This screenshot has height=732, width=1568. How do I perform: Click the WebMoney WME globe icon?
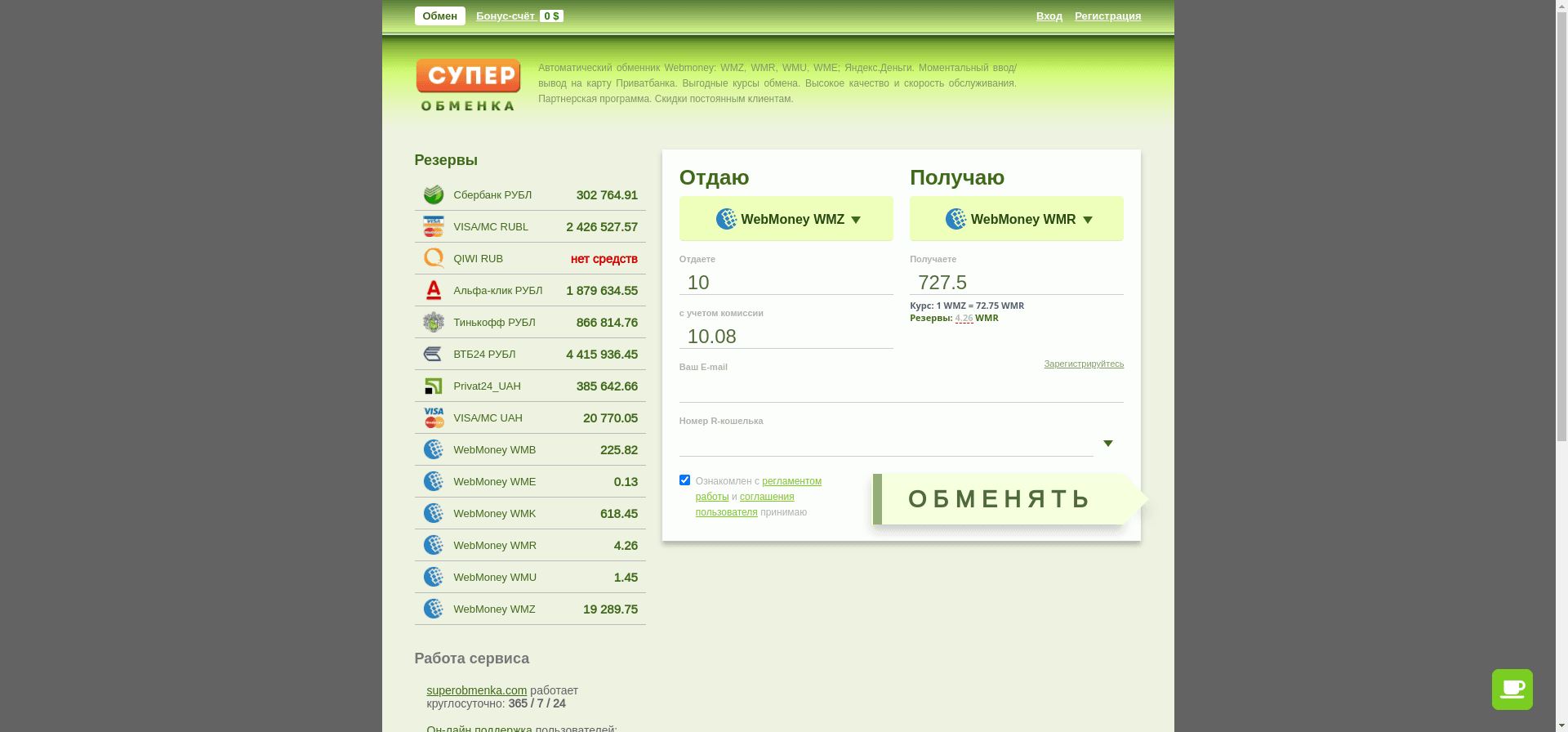(434, 481)
